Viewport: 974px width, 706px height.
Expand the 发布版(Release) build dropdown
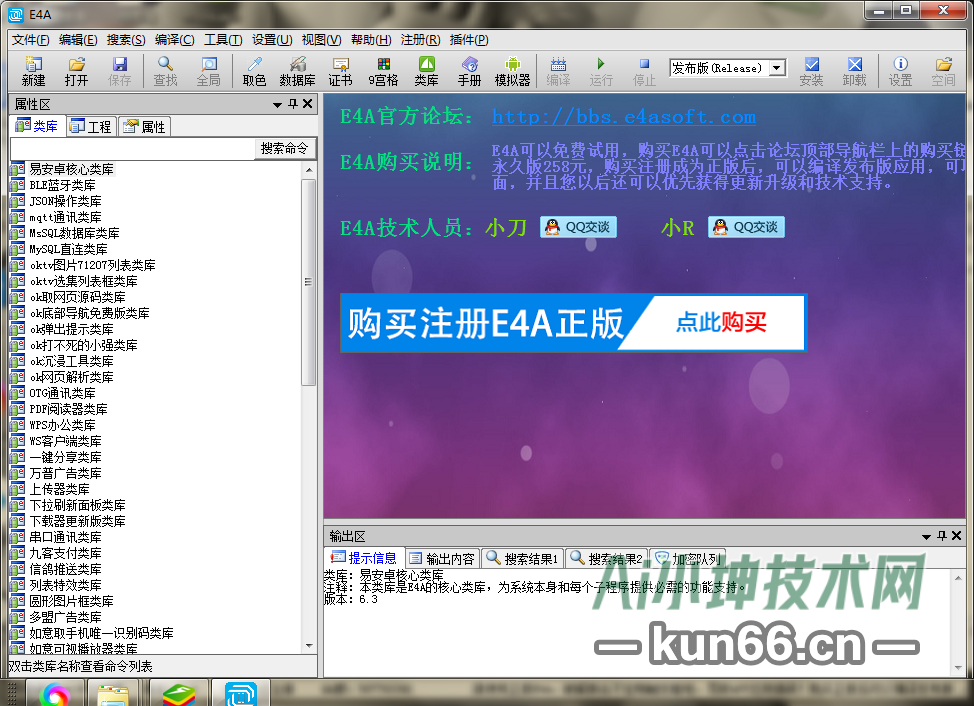click(x=777, y=68)
